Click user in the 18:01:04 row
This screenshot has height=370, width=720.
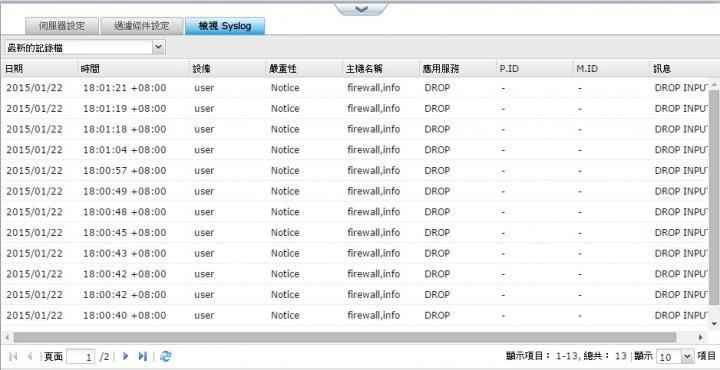click(x=204, y=150)
